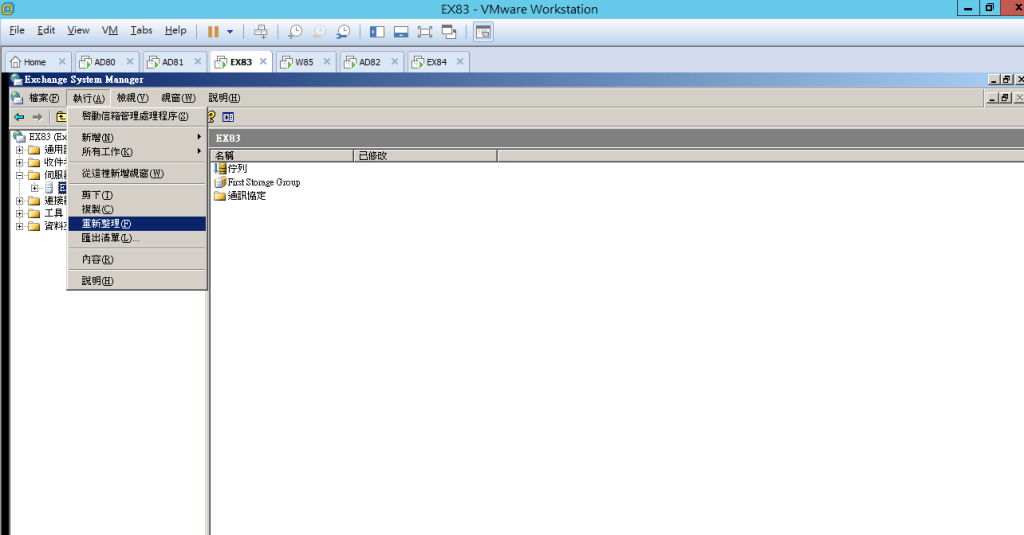Choose 匯出清單(L)... menu entry
The height and width of the screenshot is (535, 1024).
[110, 238]
